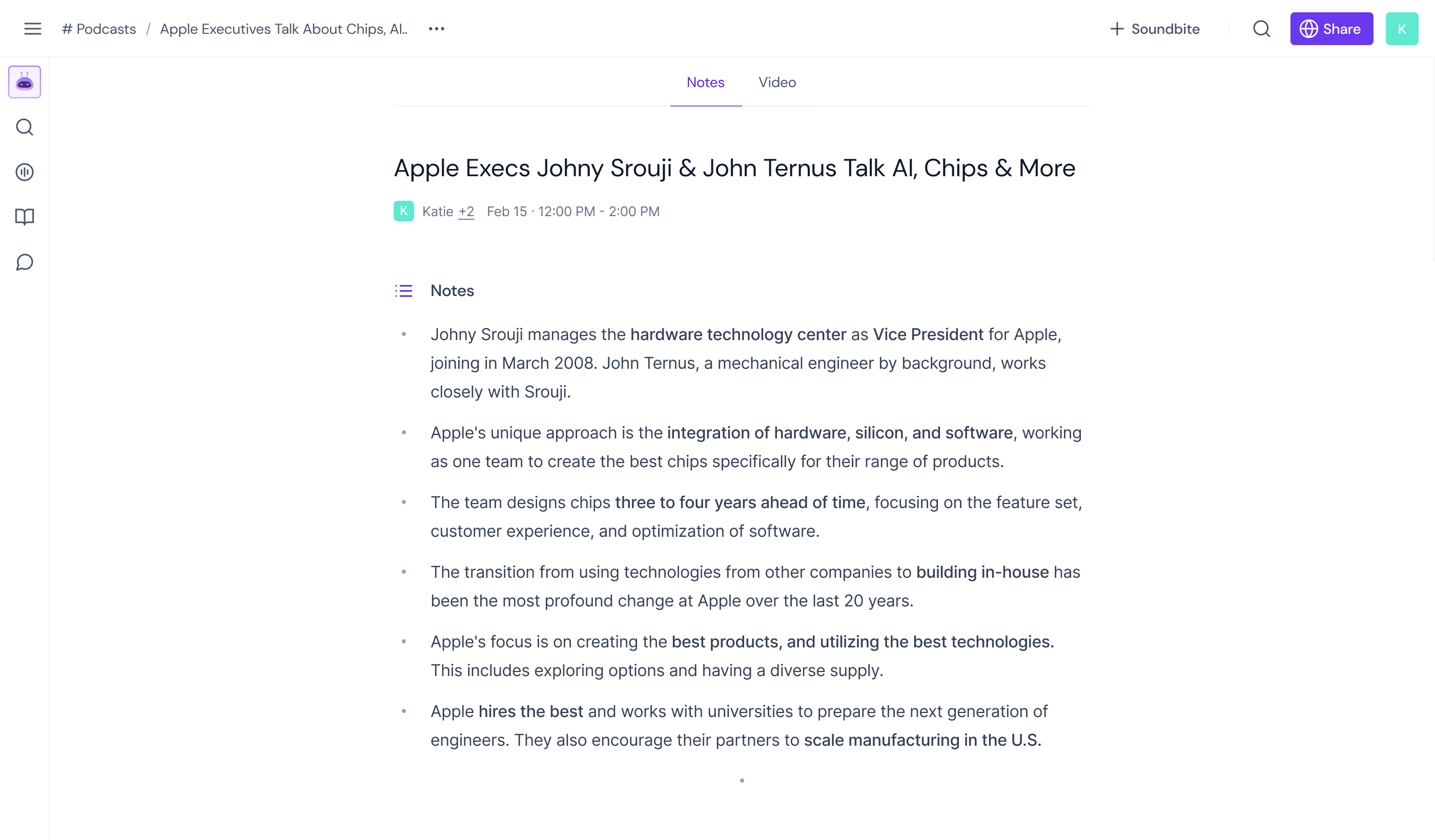The image size is (1435, 840).
Task: Open the chat bubble sidebar icon
Action: (25, 262)
